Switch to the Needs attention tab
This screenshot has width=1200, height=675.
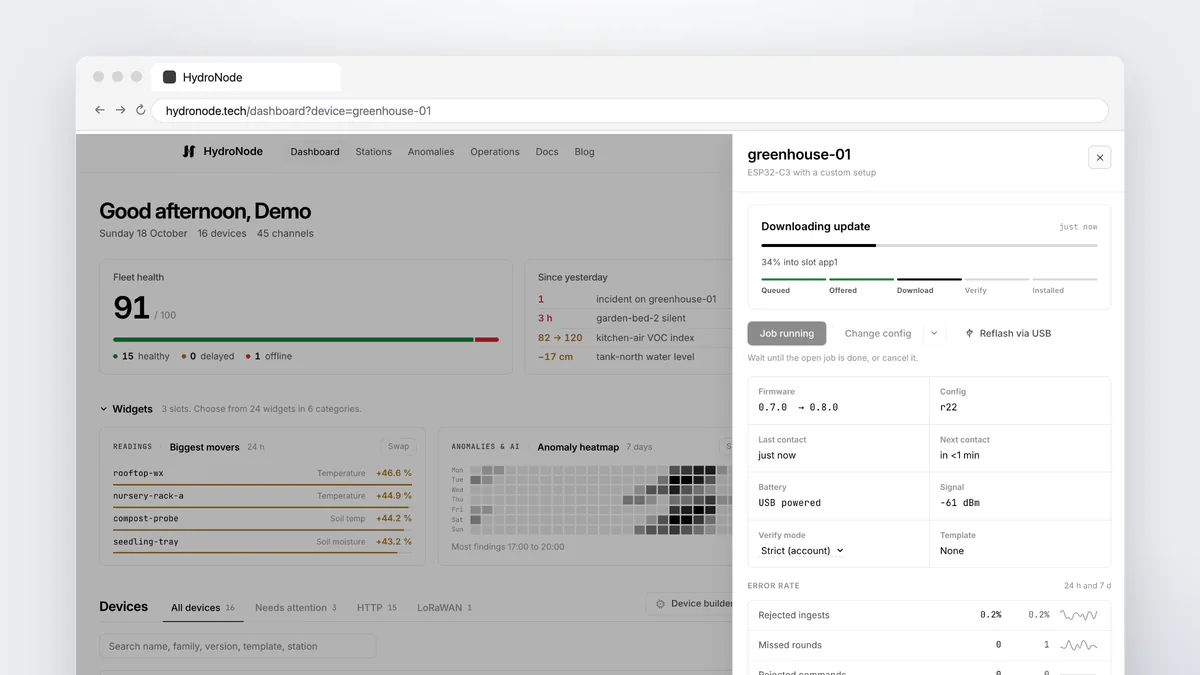click(x=296, y=608)
